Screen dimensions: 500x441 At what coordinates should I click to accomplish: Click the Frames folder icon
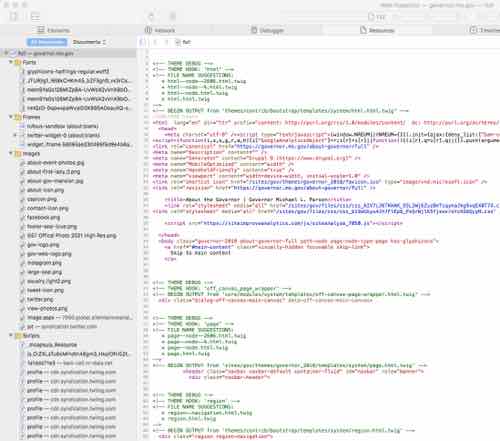point(18,117)
